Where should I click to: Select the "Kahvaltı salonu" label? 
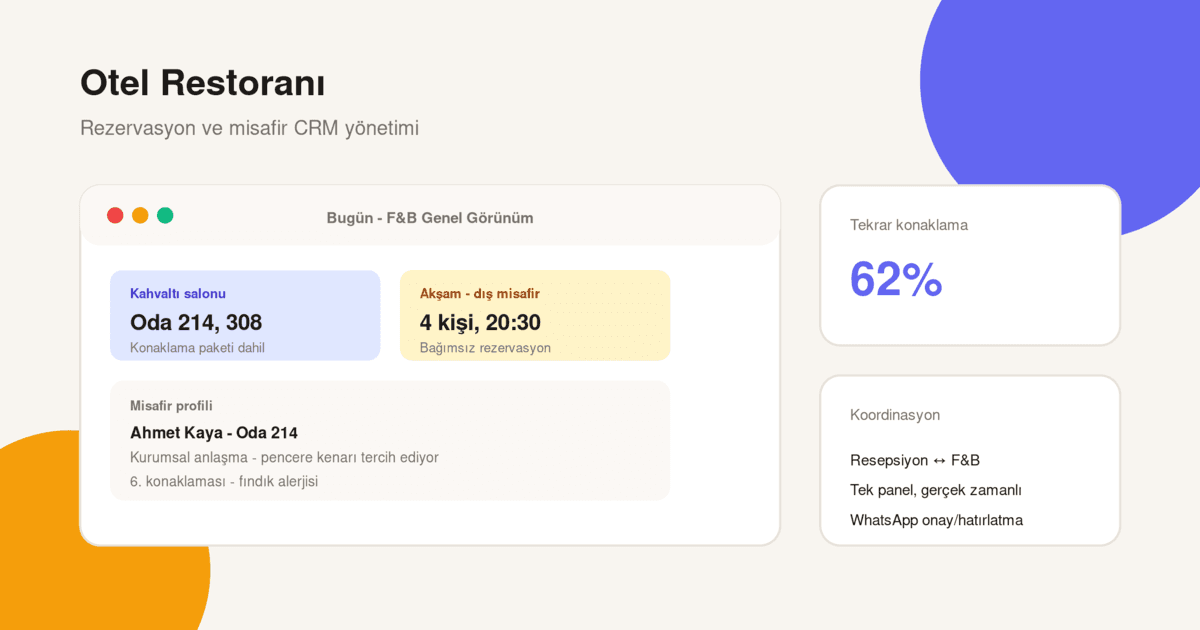[x=178, y=293]
